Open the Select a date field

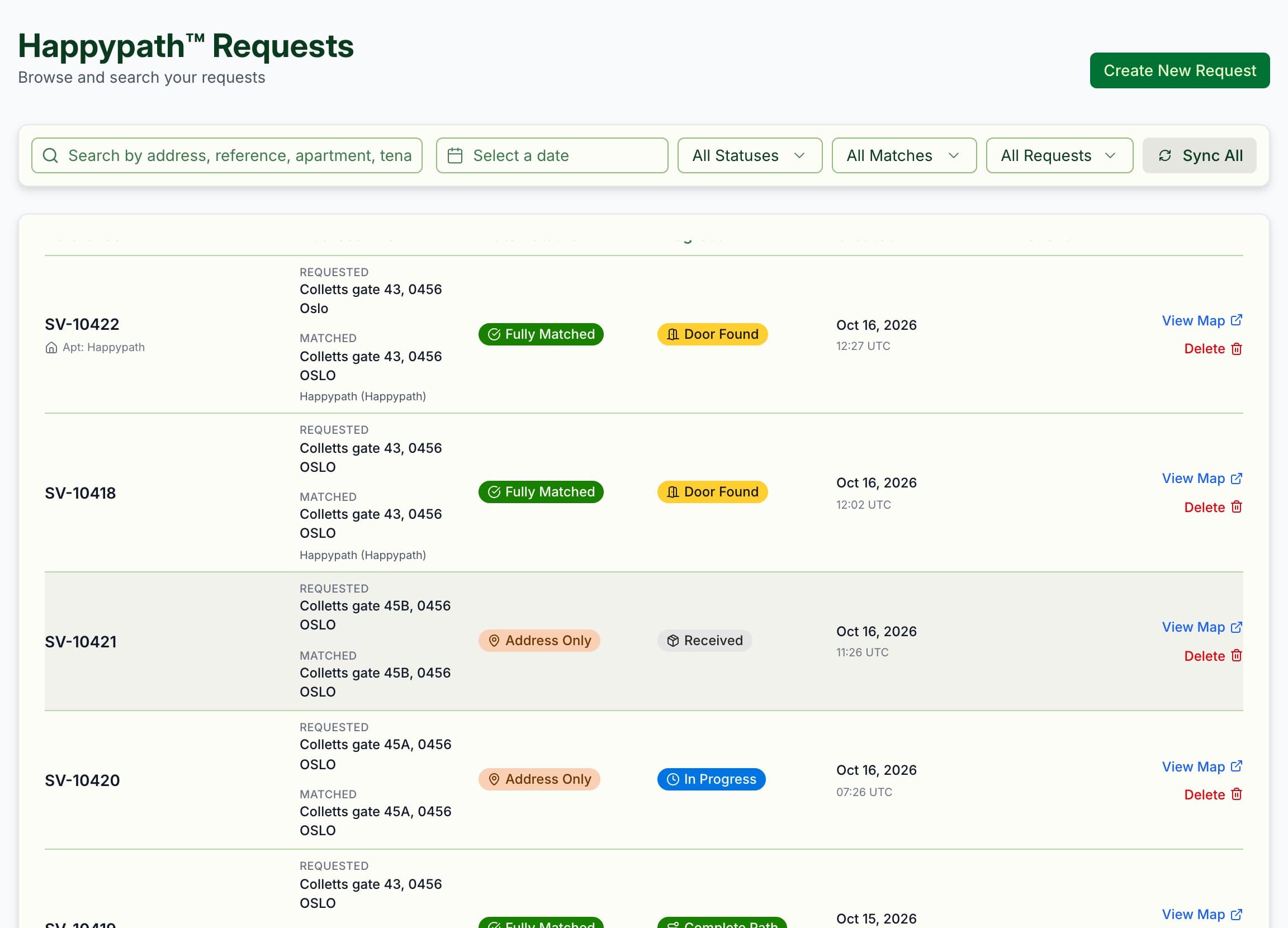pos(552,155)
